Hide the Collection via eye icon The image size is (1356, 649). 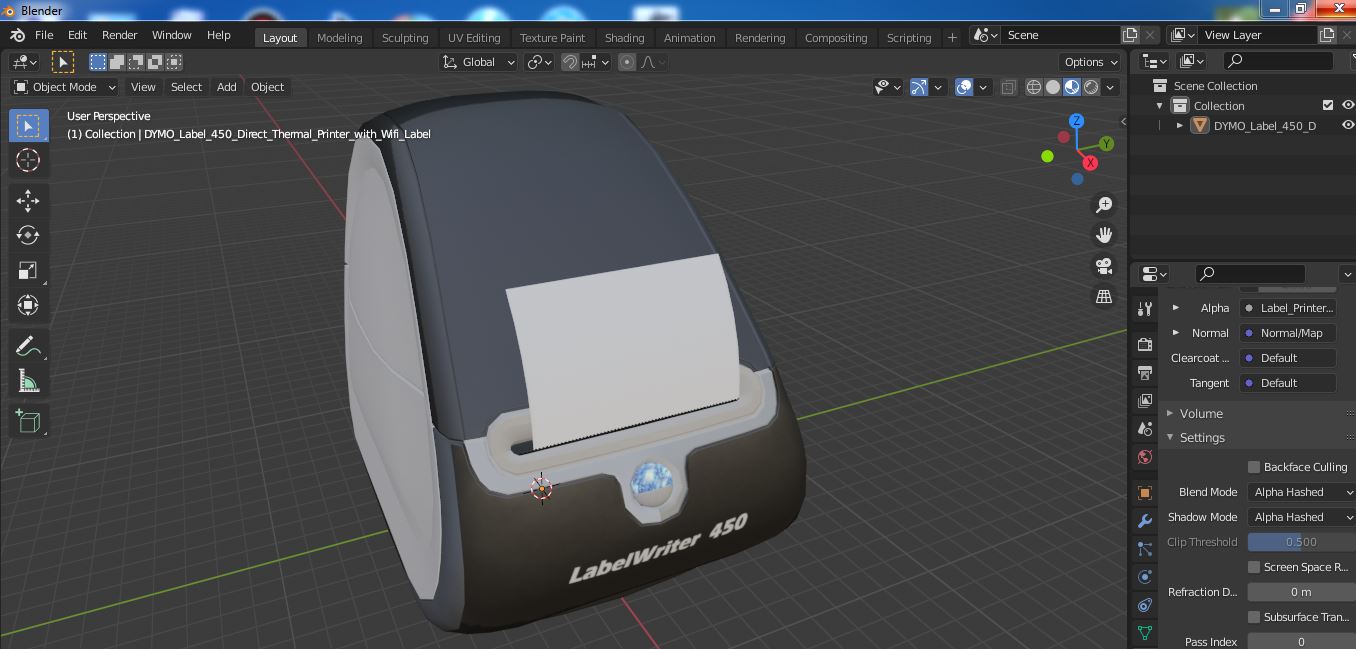pos(1348,105)
